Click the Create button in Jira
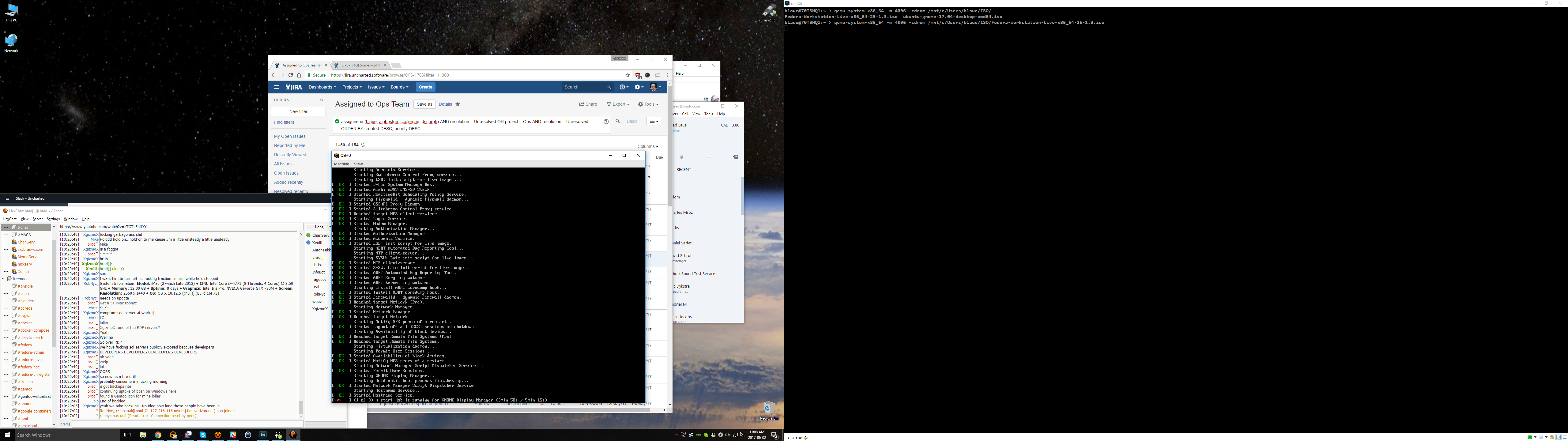This screenshot has width=1568, height=441. click(425, 87)
